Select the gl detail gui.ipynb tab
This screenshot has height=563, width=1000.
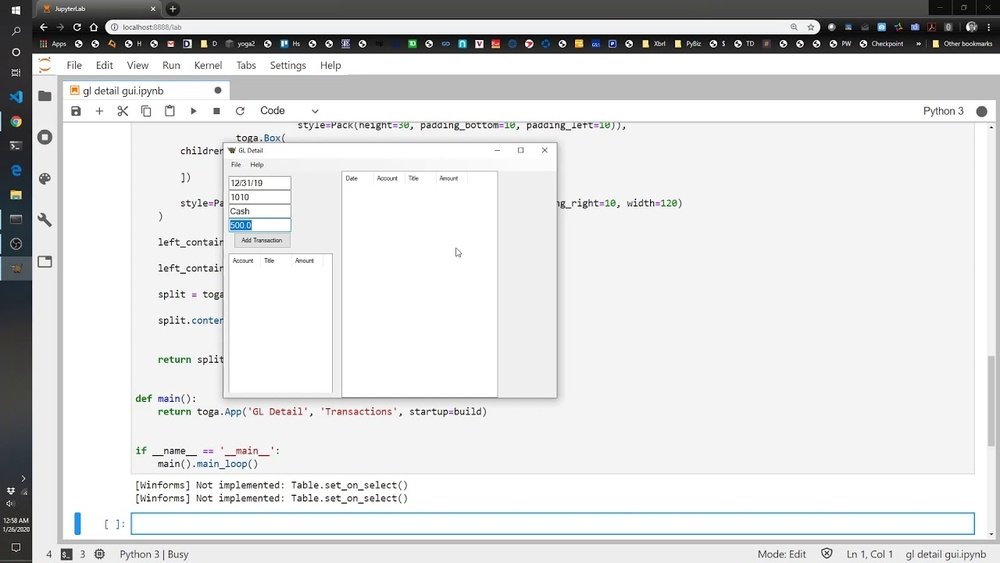coord(145,90)
